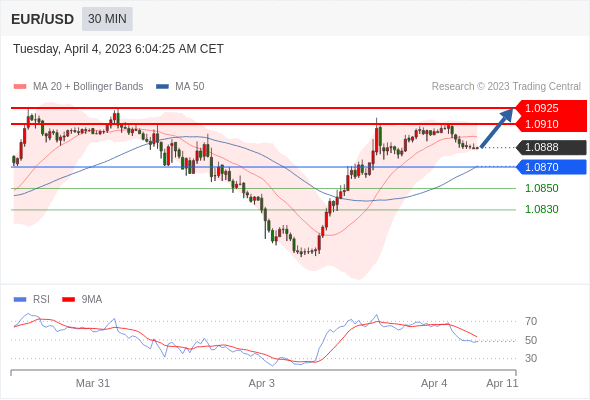Click the RSI 70 level label

(x=531, y=321)
